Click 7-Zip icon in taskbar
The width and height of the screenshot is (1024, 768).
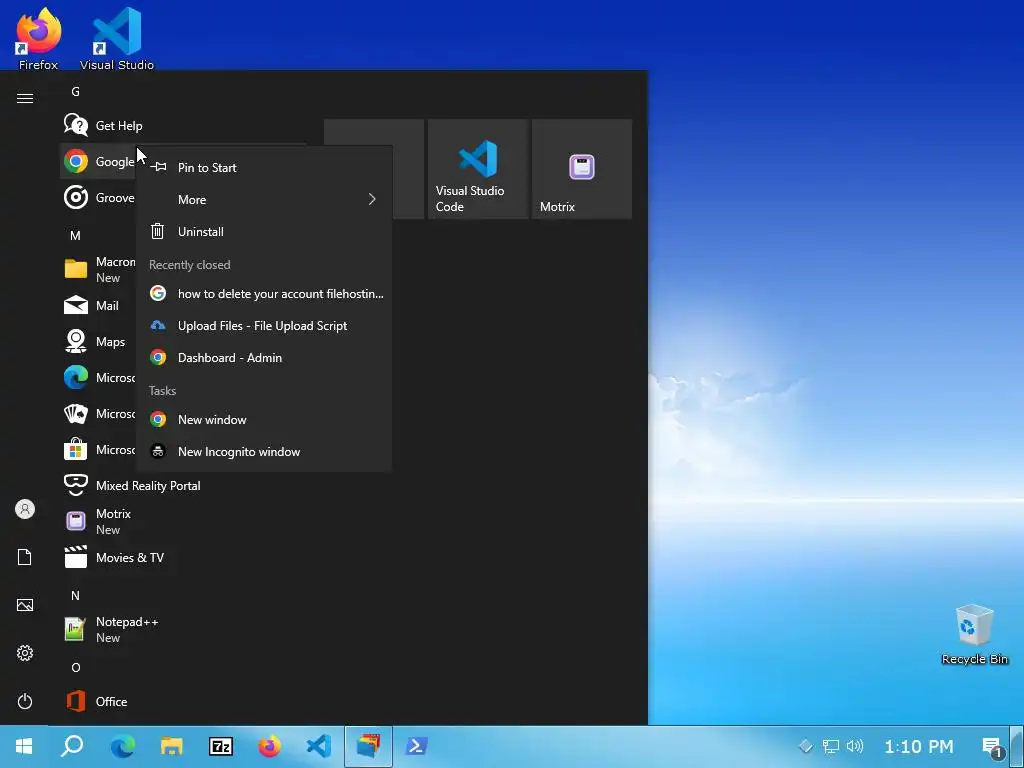(221, 746)
